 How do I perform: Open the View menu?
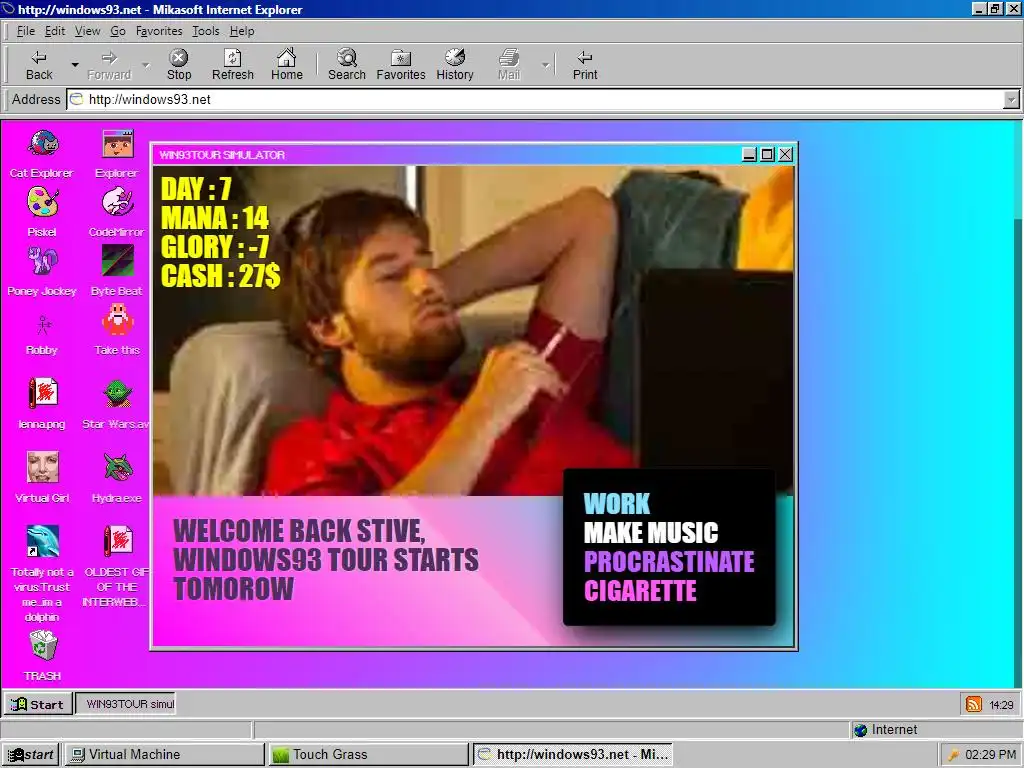88,31
